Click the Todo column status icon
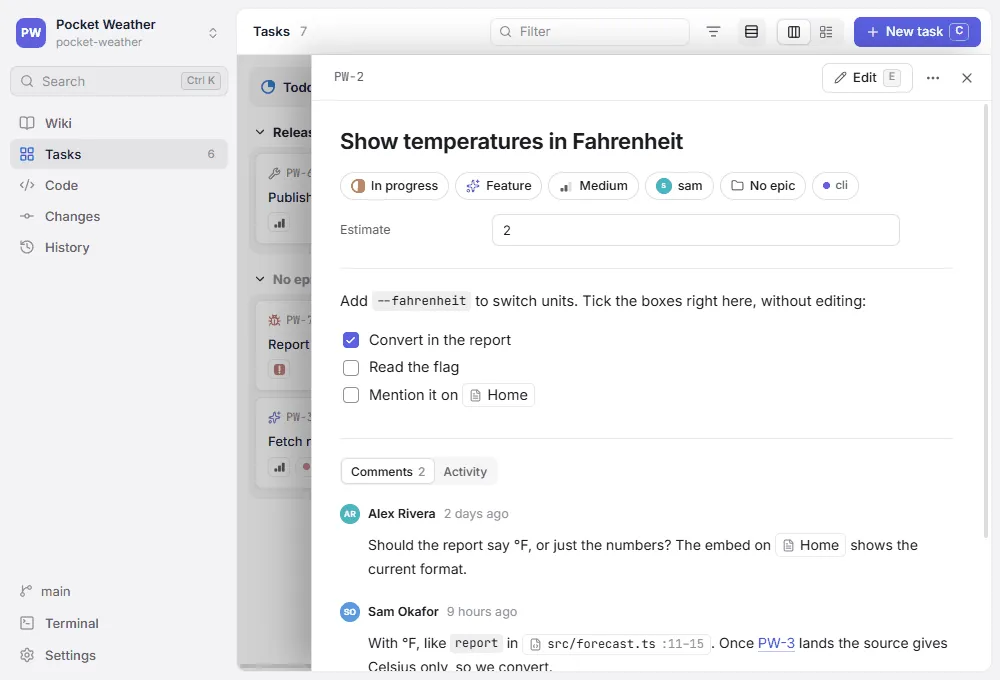Viewport: 1000px width, 680px height. 268,87
